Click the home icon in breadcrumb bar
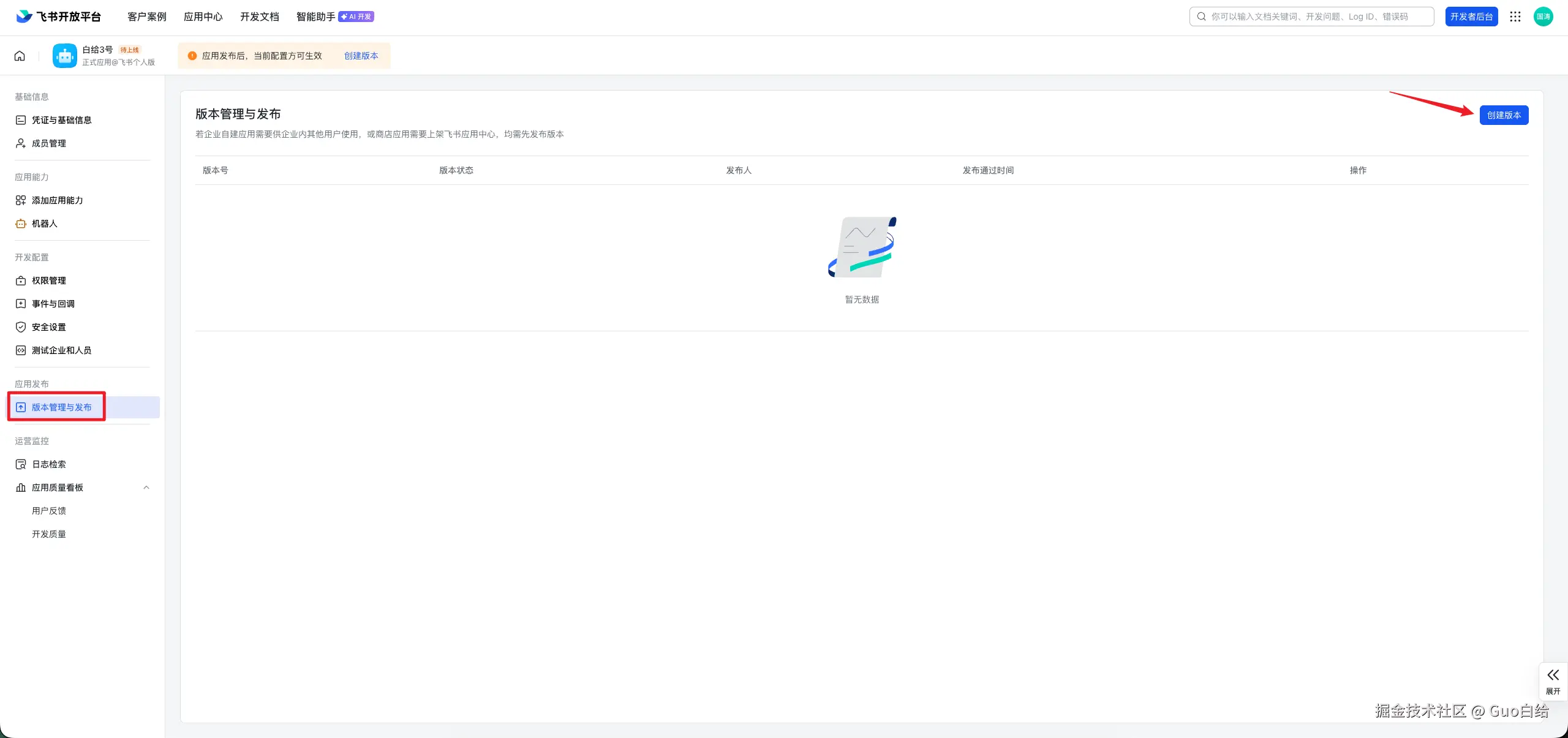The image size is (1568, 738). tap(20, 56)
